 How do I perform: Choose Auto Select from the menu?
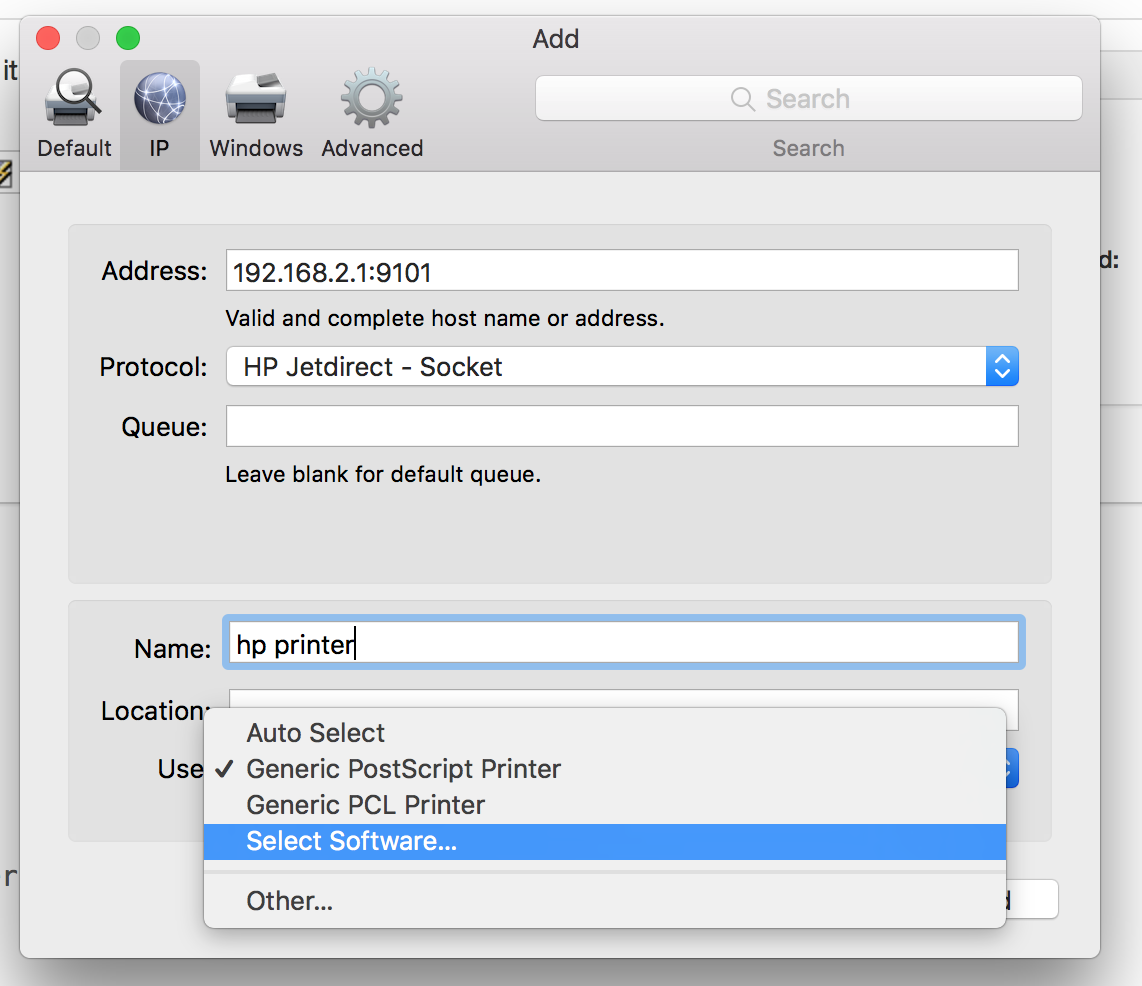pos(315,733)
